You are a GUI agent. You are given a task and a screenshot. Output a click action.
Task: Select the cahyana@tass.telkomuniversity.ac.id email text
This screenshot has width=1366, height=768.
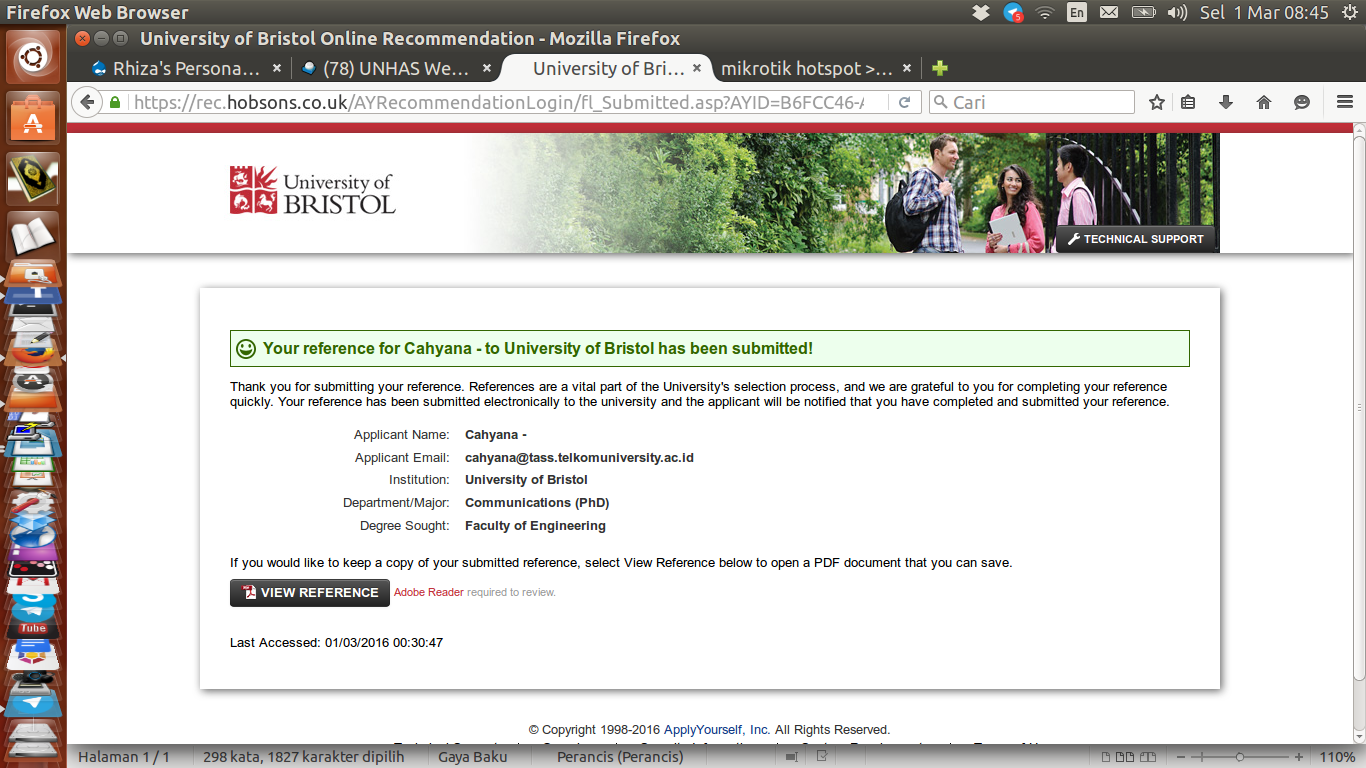pos(579,457)
